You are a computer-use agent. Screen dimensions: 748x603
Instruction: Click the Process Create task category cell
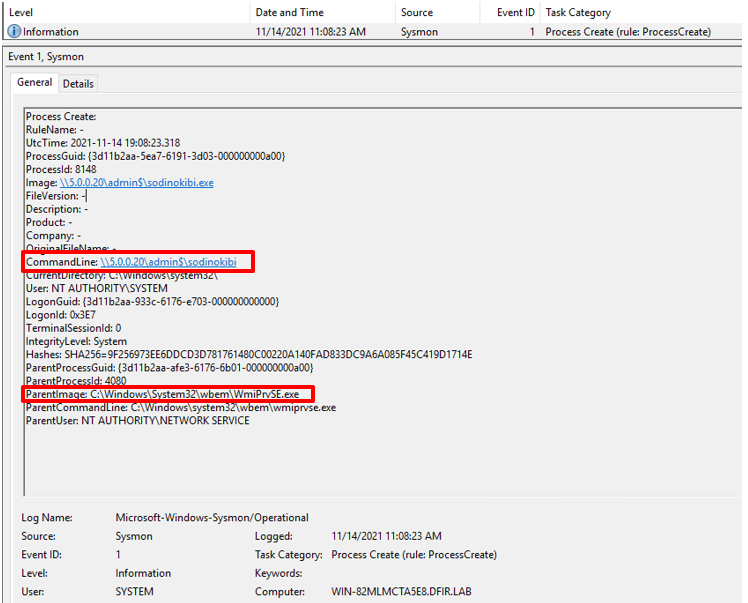628,32
